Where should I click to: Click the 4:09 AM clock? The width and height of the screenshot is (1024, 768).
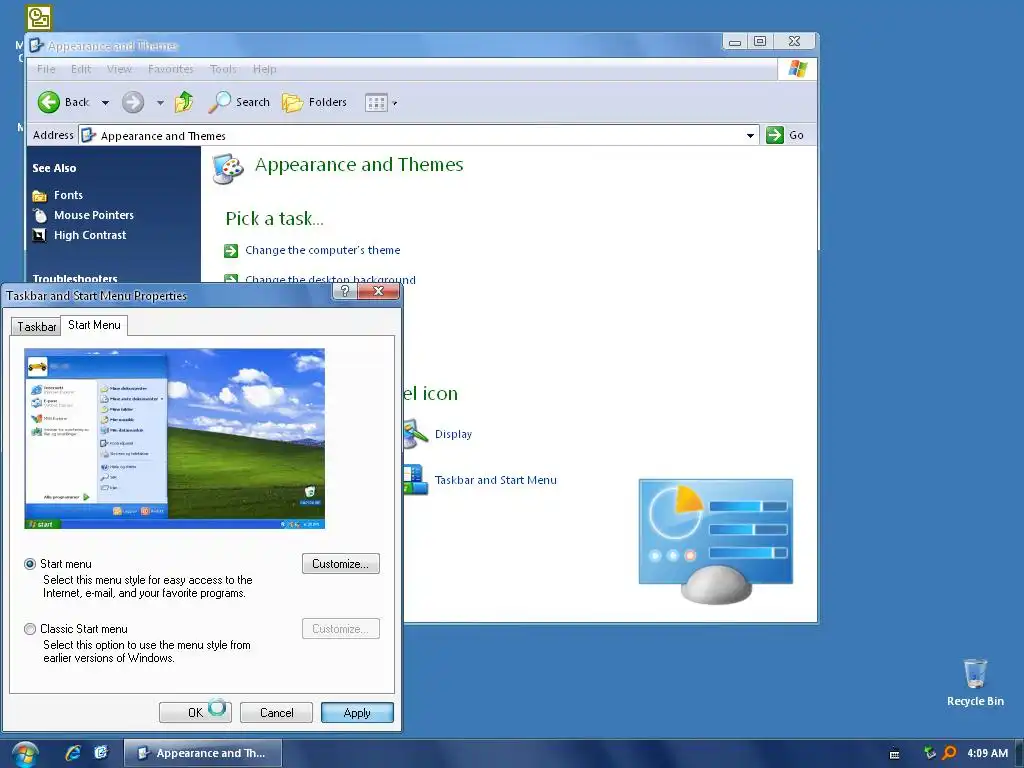tap(987, 753)
